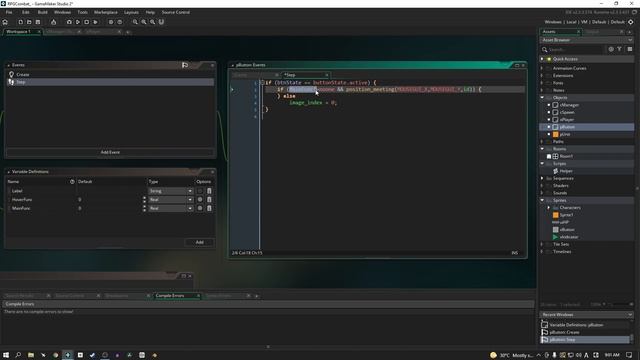Stop the running game from toolbar
The height and width of the screenshot is (360, 640).
click(87, 22)
